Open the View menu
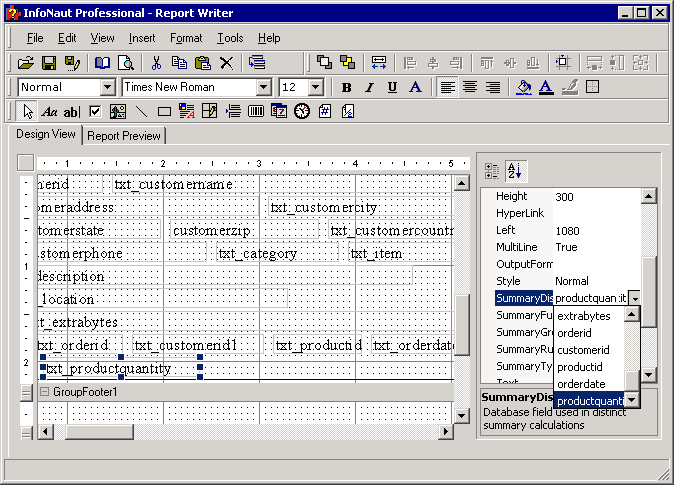The height and width of the screenshot is (485, 674). pyautogui.click(x=102, y=38)
